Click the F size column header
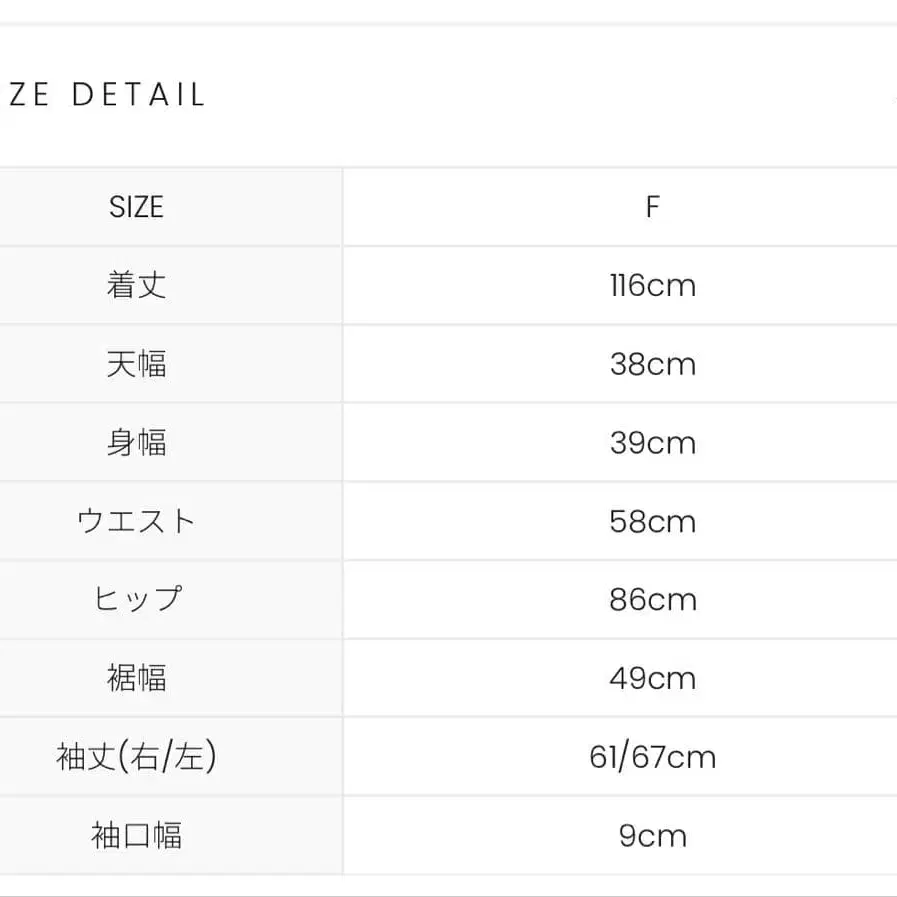Image resolution: width=897 pixels, height=897 pixels. pyautogui.click(x=653, y=207)
